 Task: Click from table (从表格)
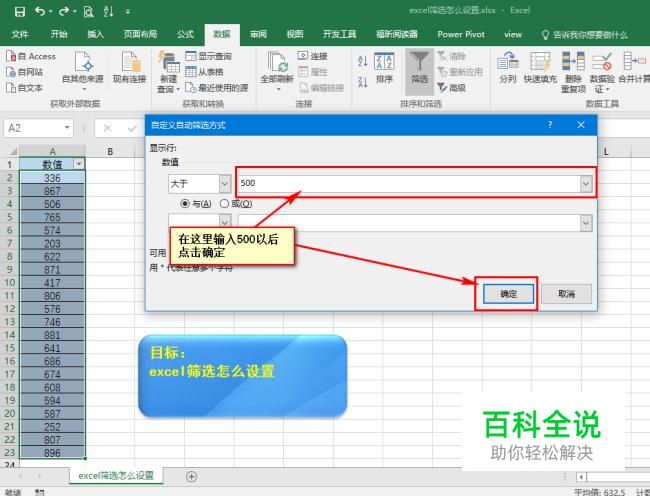204,72
